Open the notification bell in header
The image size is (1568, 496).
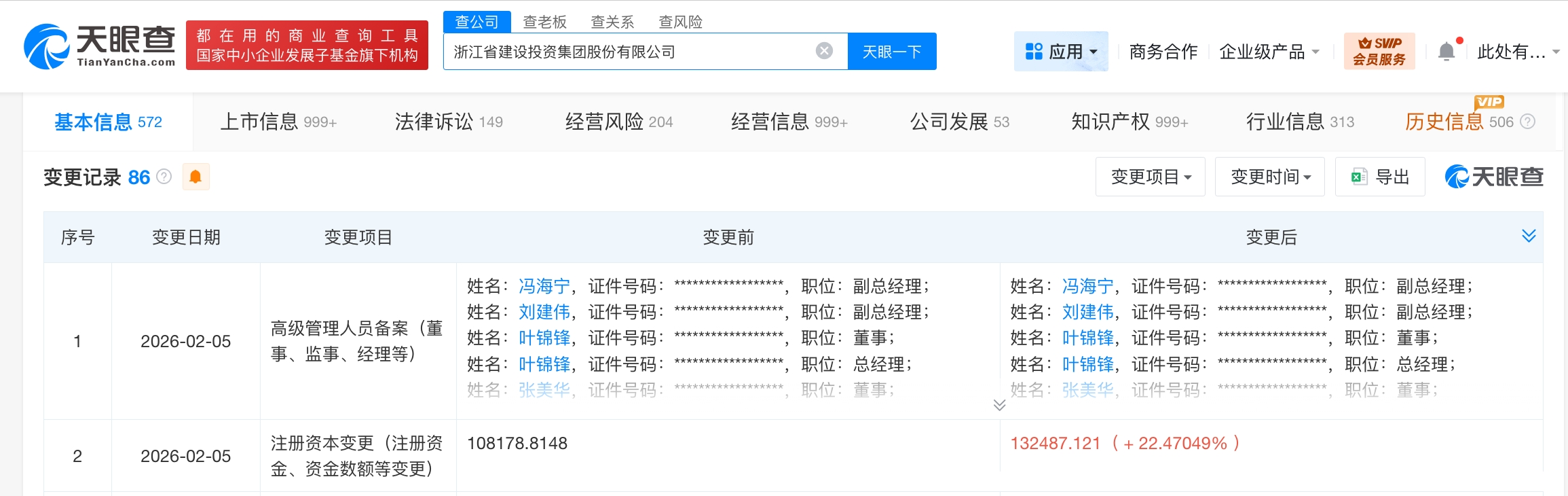1446,52
